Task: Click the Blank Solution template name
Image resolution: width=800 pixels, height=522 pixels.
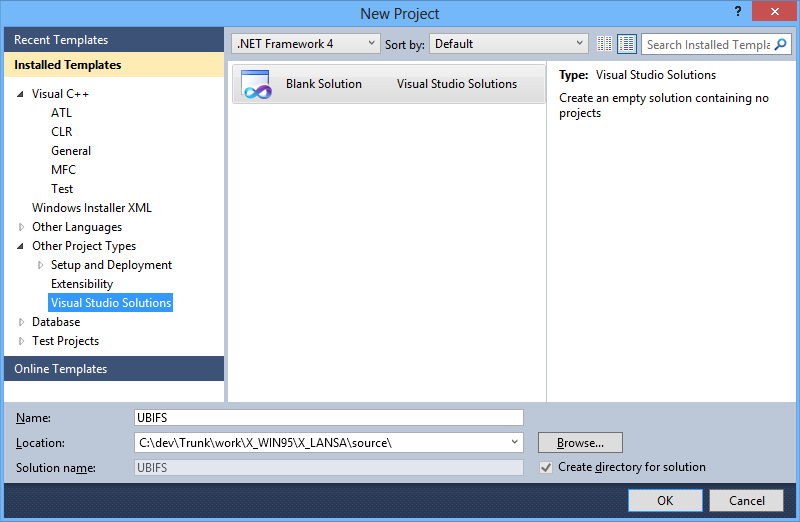Action: click(323, 84)
